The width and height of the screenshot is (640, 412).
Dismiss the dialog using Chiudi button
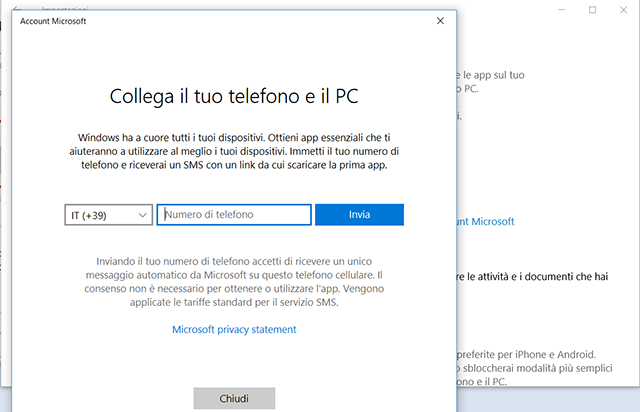[x=234, y=399]
